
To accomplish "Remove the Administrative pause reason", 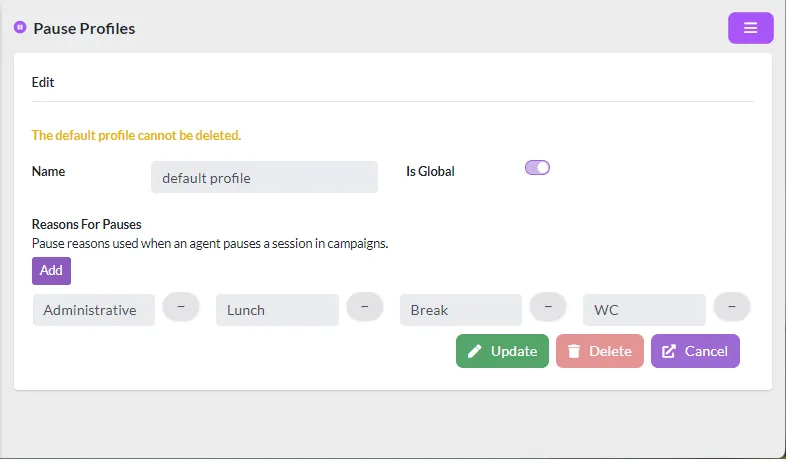I will 181,307.
